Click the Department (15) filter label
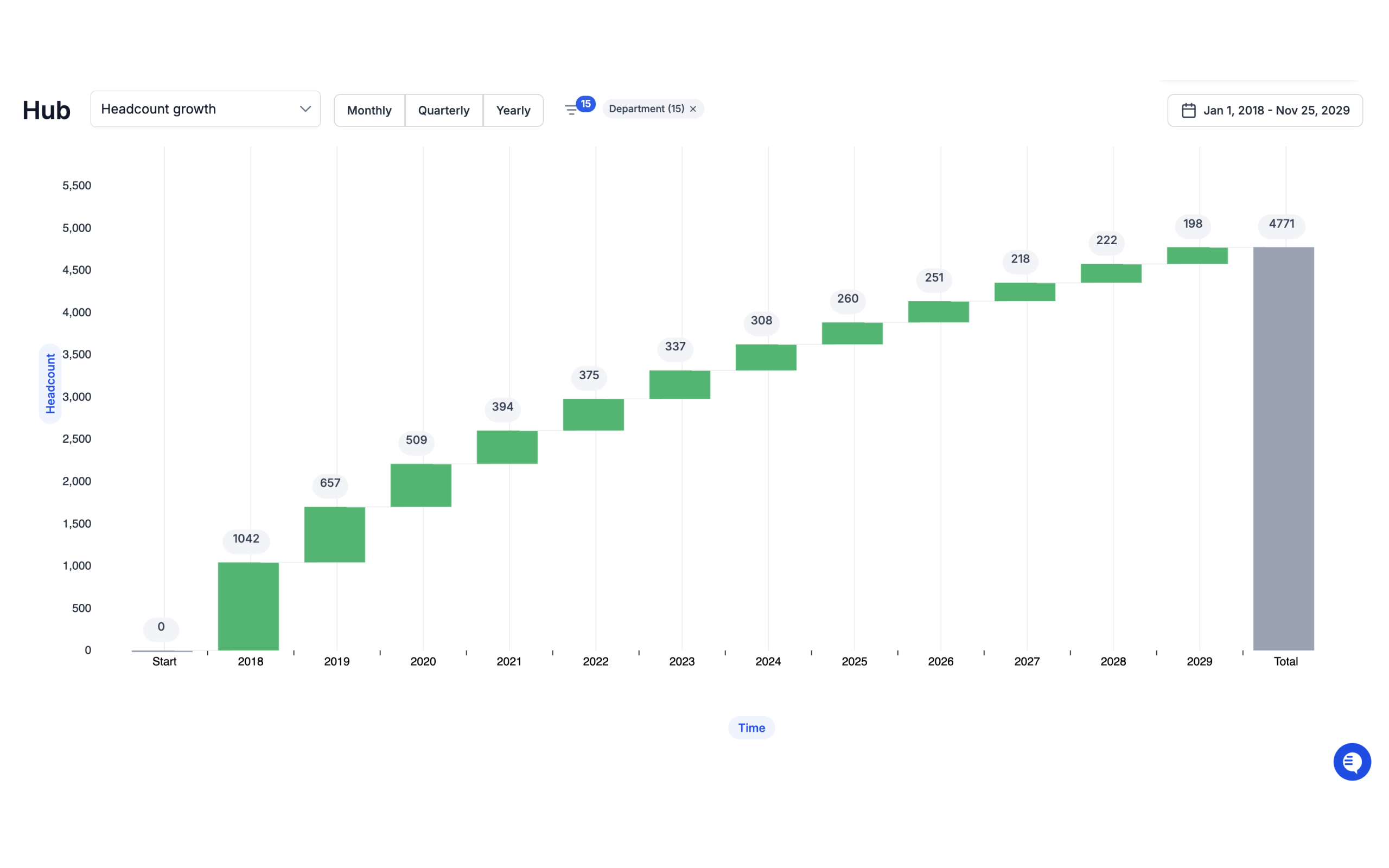 coord(645,109)
